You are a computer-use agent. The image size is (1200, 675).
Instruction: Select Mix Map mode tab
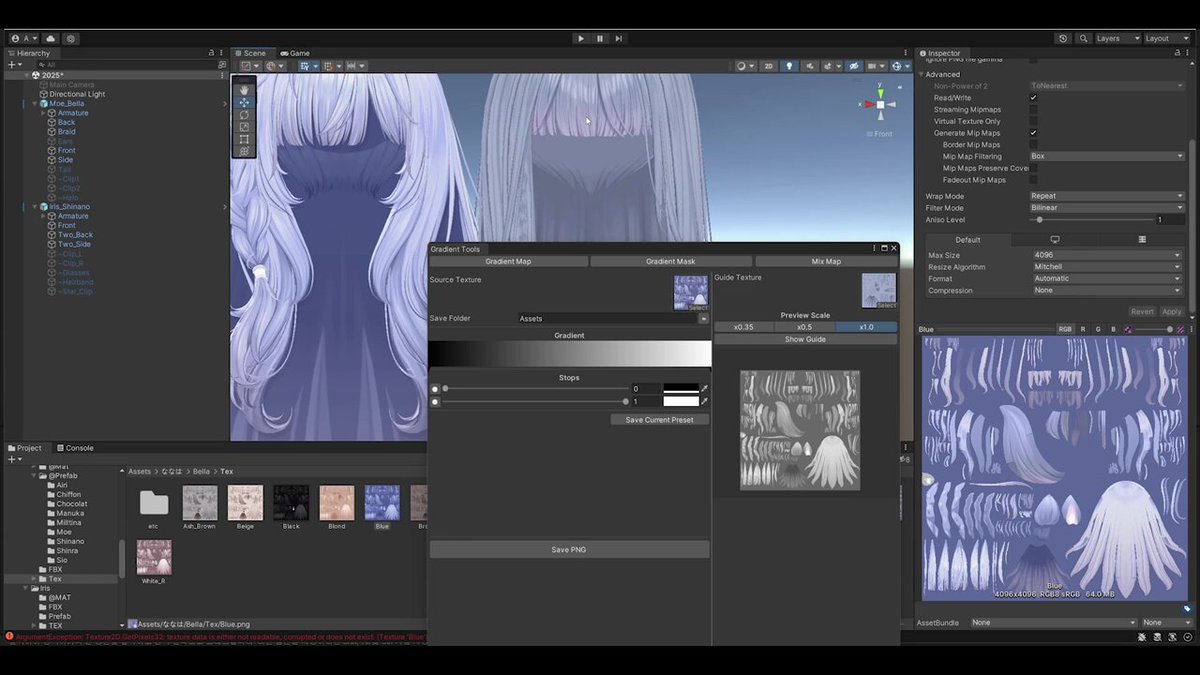point(826,261)
